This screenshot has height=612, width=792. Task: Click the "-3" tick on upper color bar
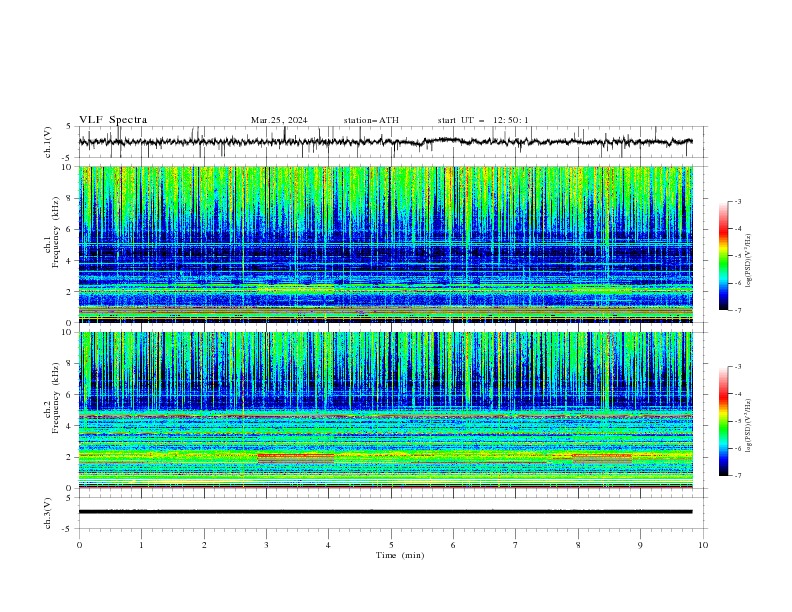coord(738,201)
